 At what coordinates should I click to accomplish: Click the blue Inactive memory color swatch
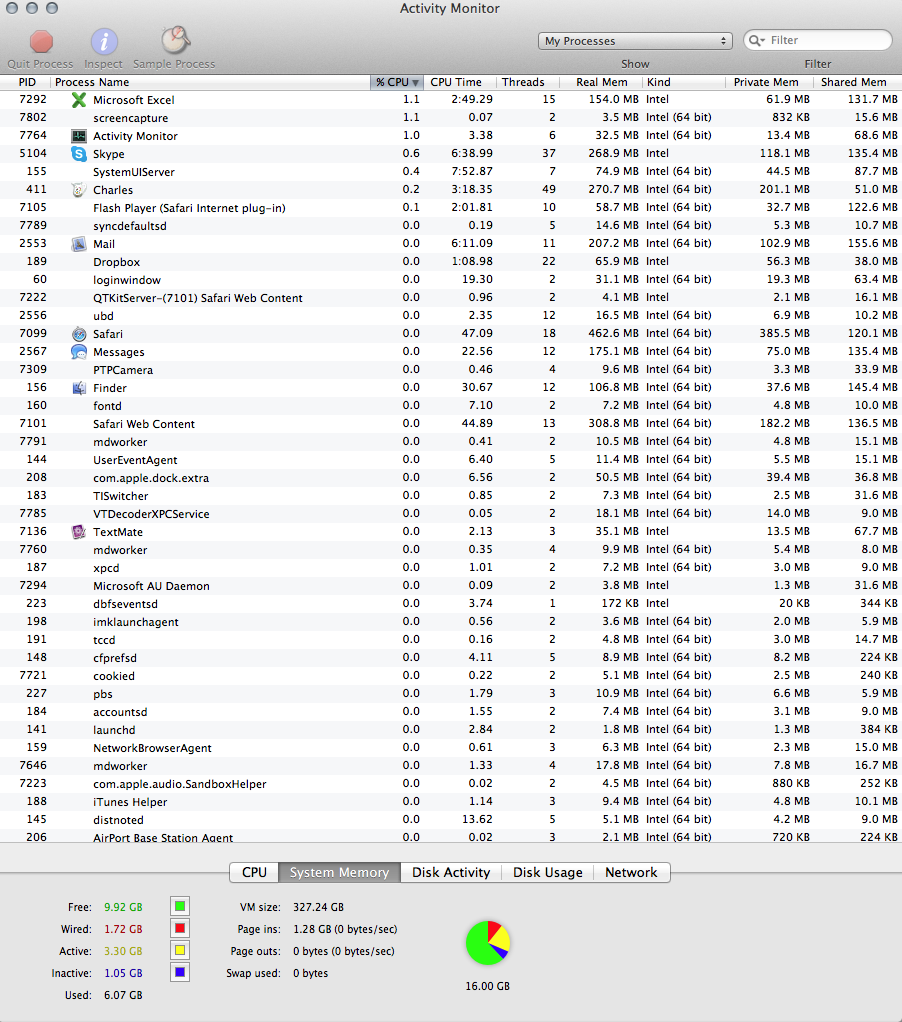click(180, 972)
